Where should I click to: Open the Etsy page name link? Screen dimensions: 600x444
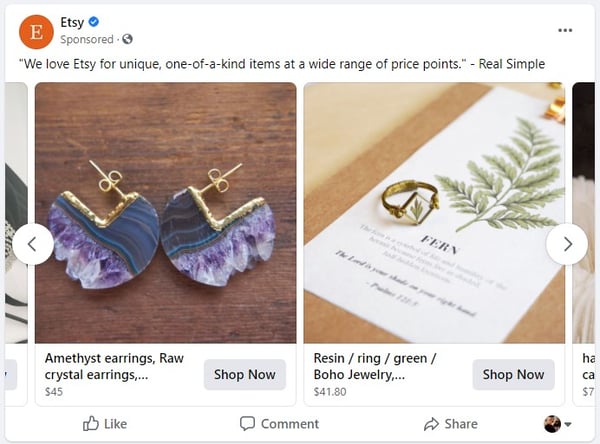pyautogui.click(x=71, y=21)
